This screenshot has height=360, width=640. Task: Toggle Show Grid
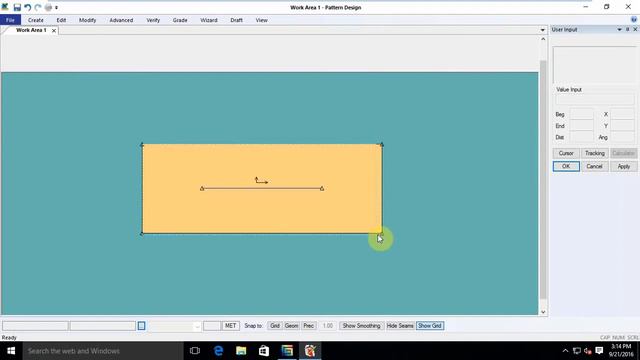(430, 326)
